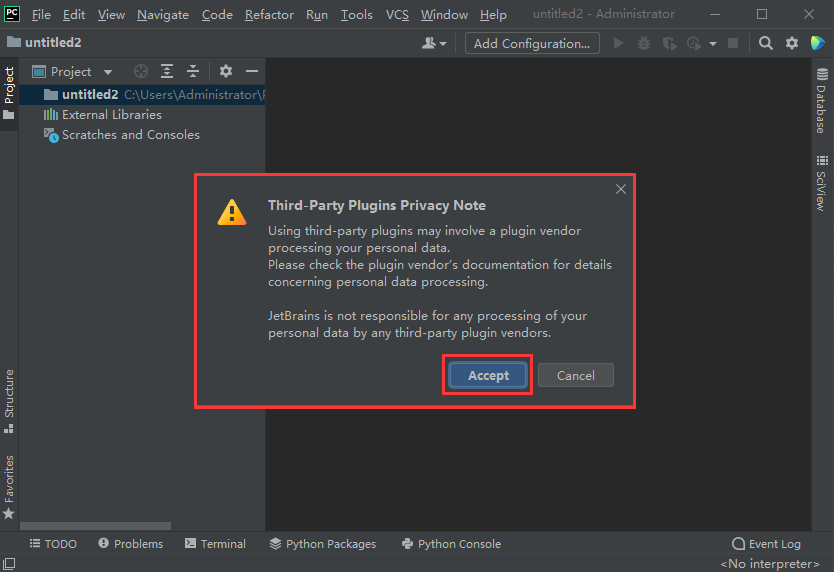The width and height of the screenshot is (834, 572).
Task: Open the SciView side panel
Action: 822,183
